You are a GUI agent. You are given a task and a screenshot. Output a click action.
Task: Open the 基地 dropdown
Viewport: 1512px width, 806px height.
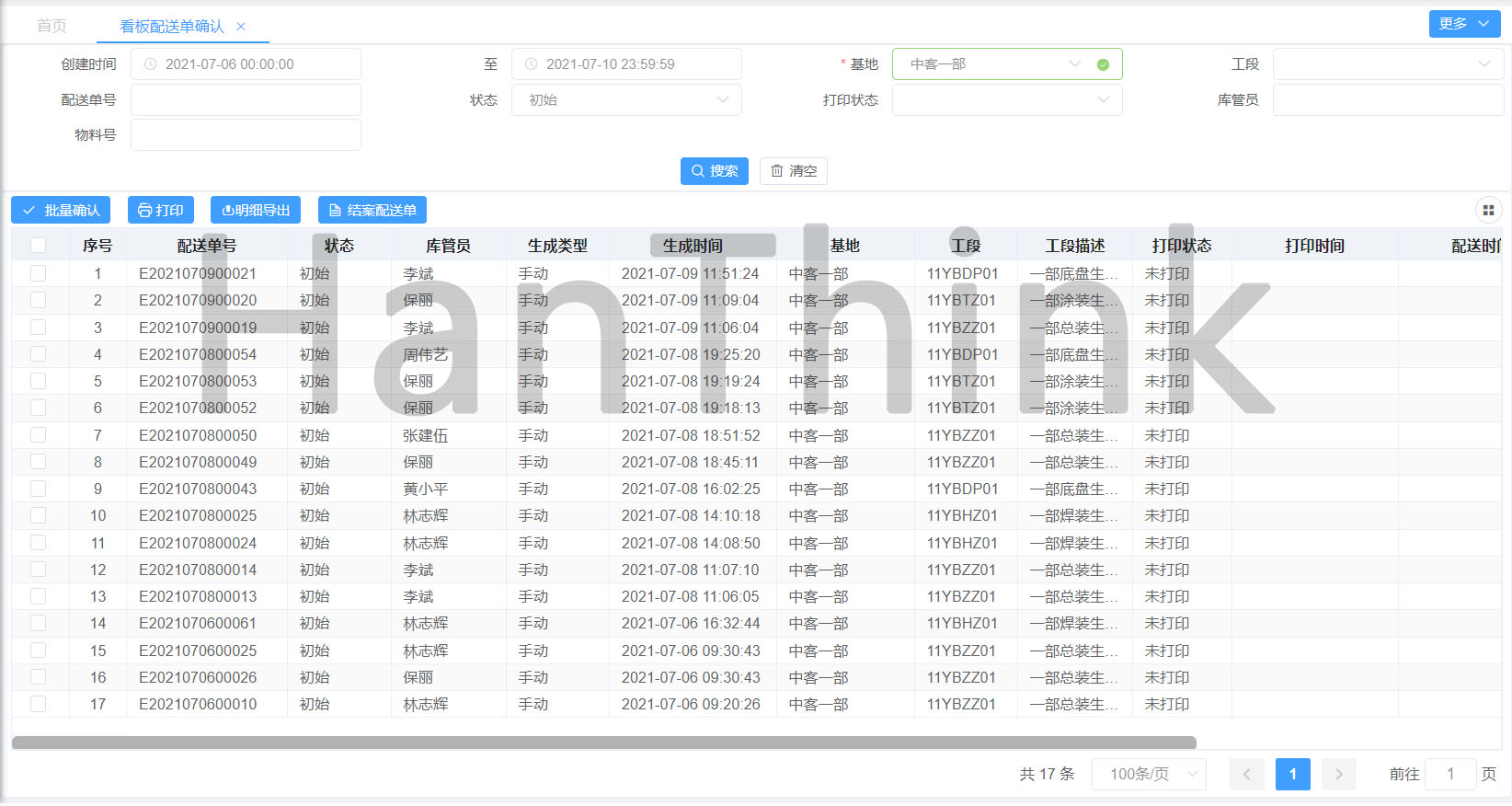(x=1007, y=64)
